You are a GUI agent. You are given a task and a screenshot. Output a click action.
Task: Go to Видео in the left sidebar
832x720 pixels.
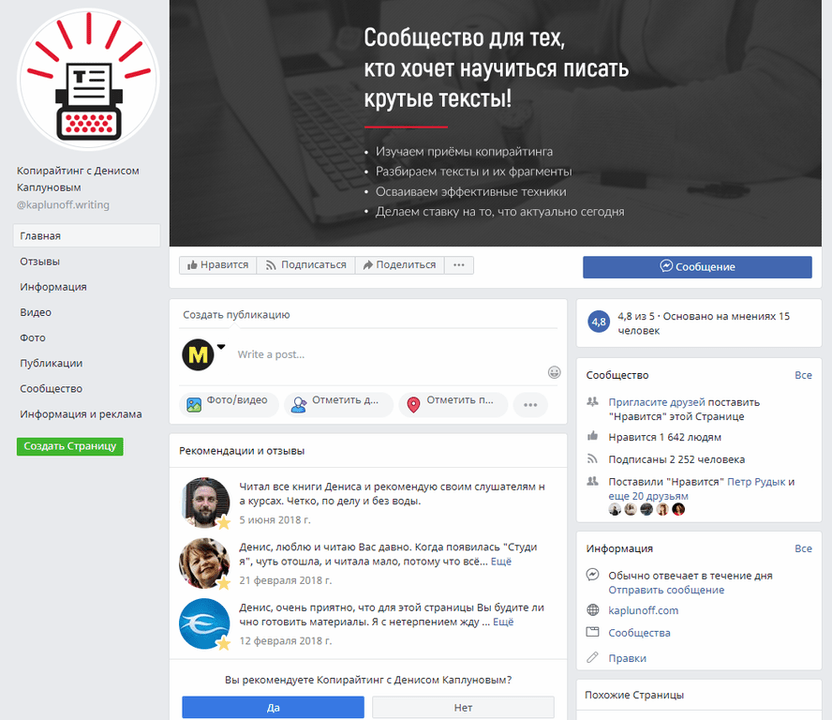click(36, 312)
